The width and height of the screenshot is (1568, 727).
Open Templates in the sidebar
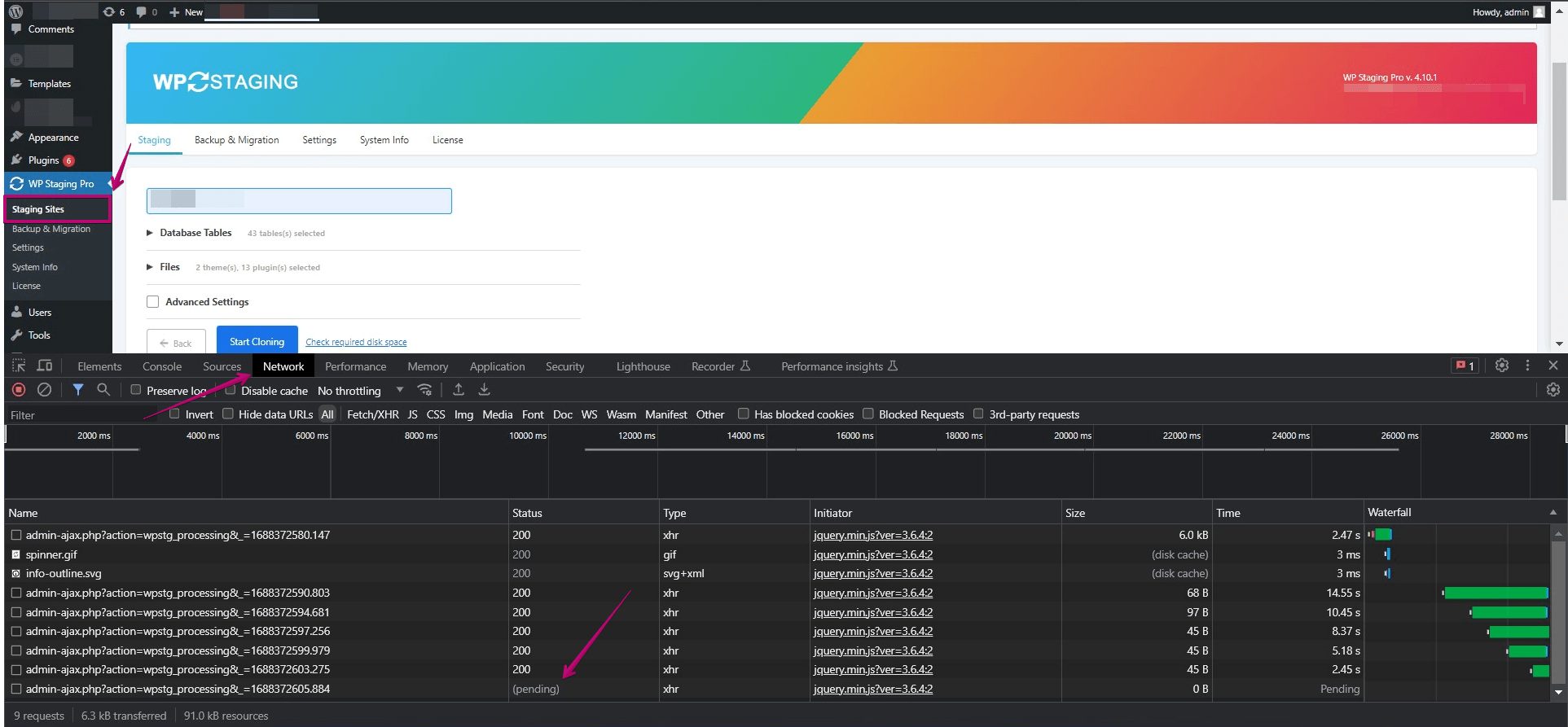pyautogui.click(x=49, y=84)
